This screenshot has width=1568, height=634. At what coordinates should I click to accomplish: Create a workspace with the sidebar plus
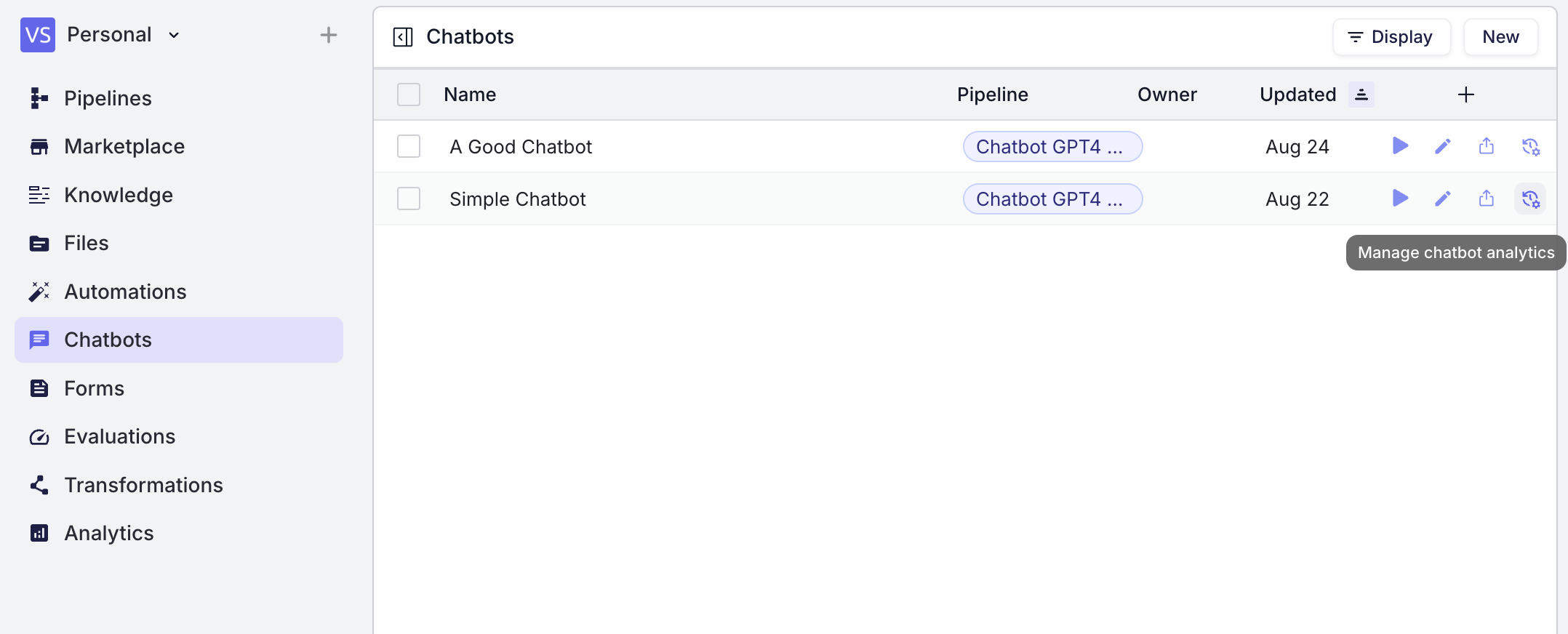point(329,34)
